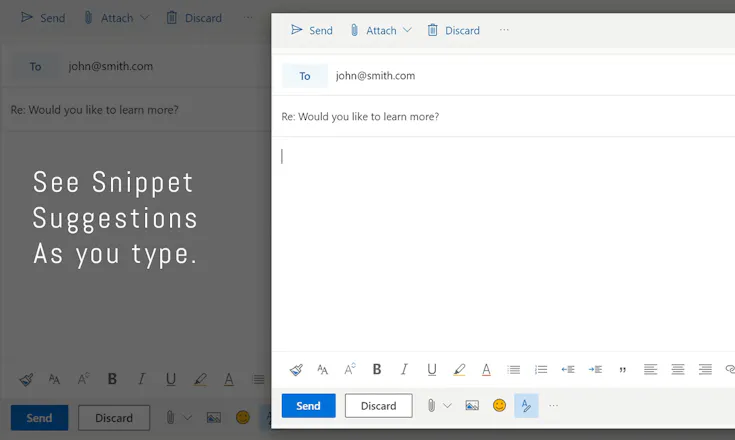Click the bottom Discard button in the background window

pyautogui.click(x=114, y=418)
